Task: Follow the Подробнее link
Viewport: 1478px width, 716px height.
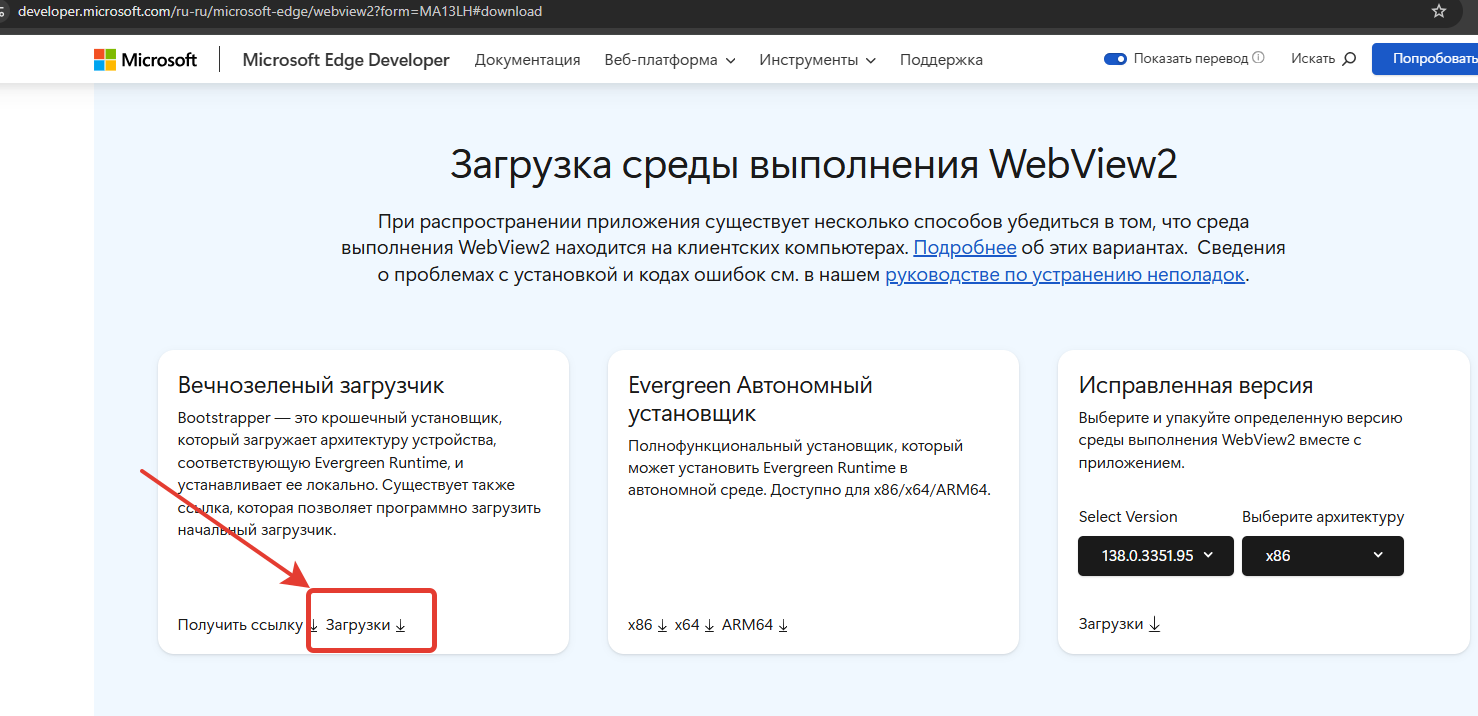Action: tap(965, 247)
